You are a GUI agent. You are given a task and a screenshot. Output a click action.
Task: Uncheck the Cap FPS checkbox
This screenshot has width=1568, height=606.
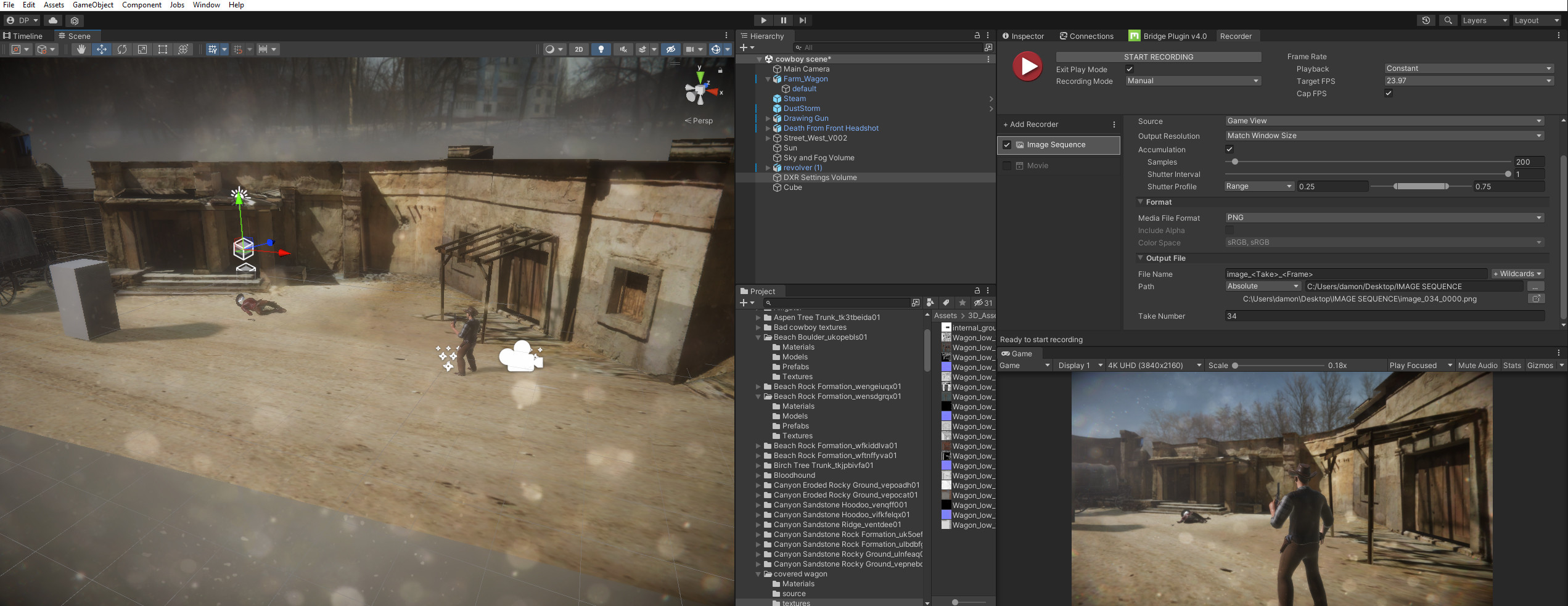[x=1389, y=93]
